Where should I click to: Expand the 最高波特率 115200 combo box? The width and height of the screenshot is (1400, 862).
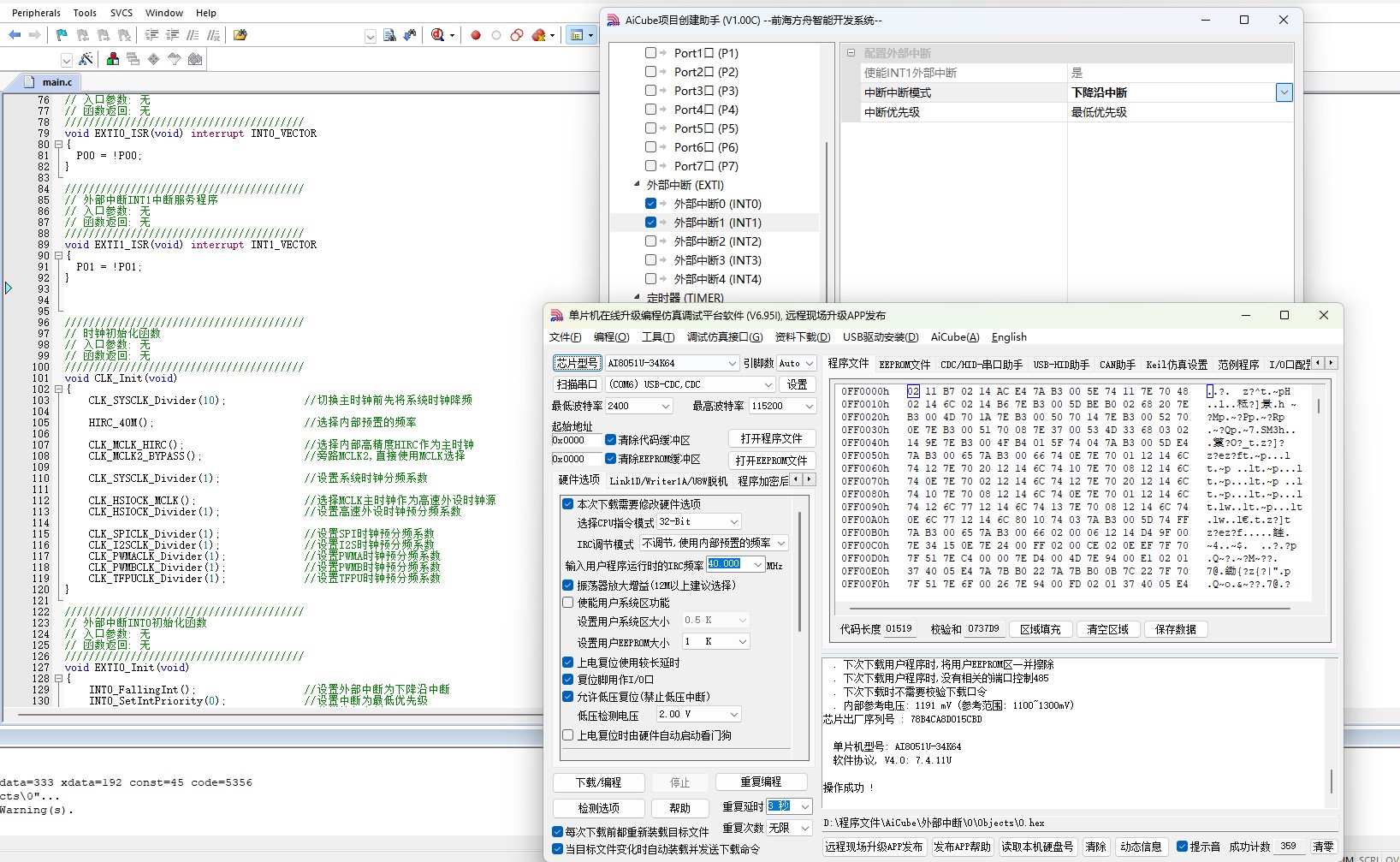pos(784,406)
